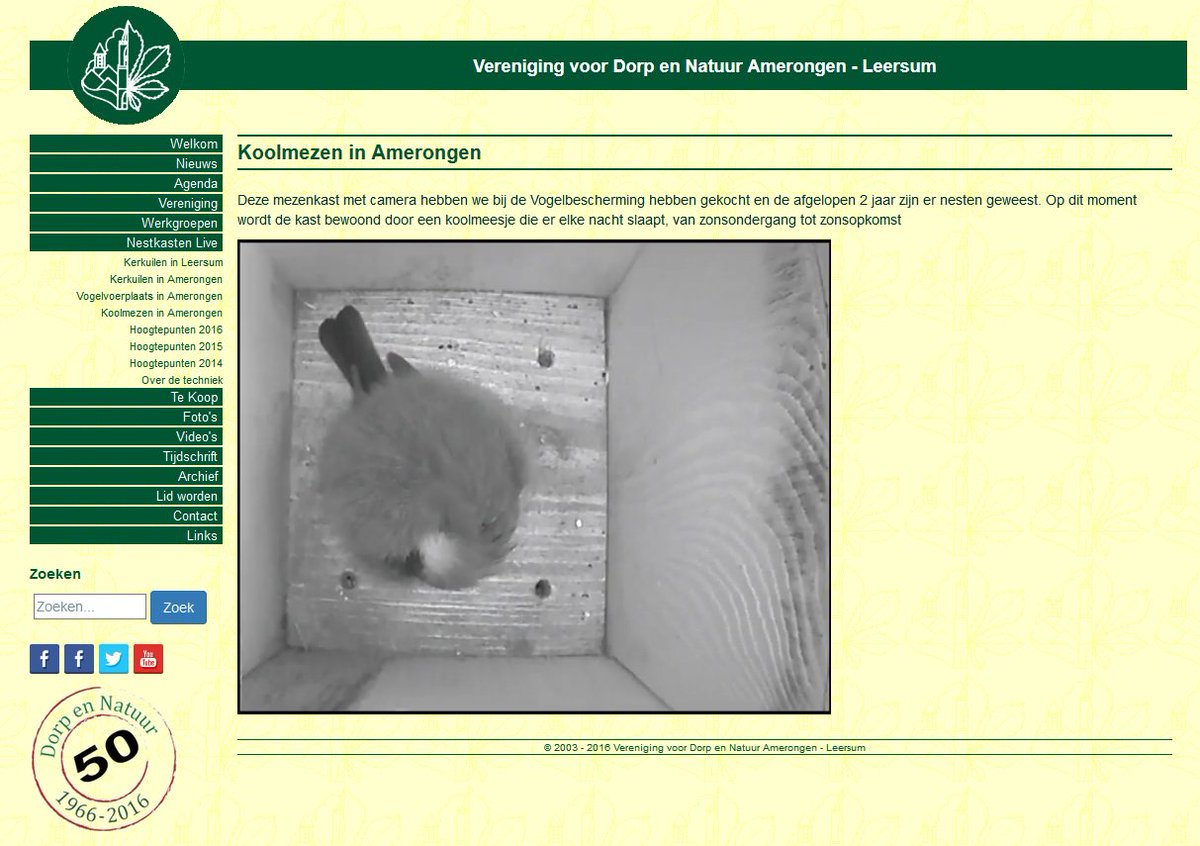This screenshot has width=1200, height=846.
Task: Go to the Foto's page
Action: pyautogui.click(x=126, y=417)
